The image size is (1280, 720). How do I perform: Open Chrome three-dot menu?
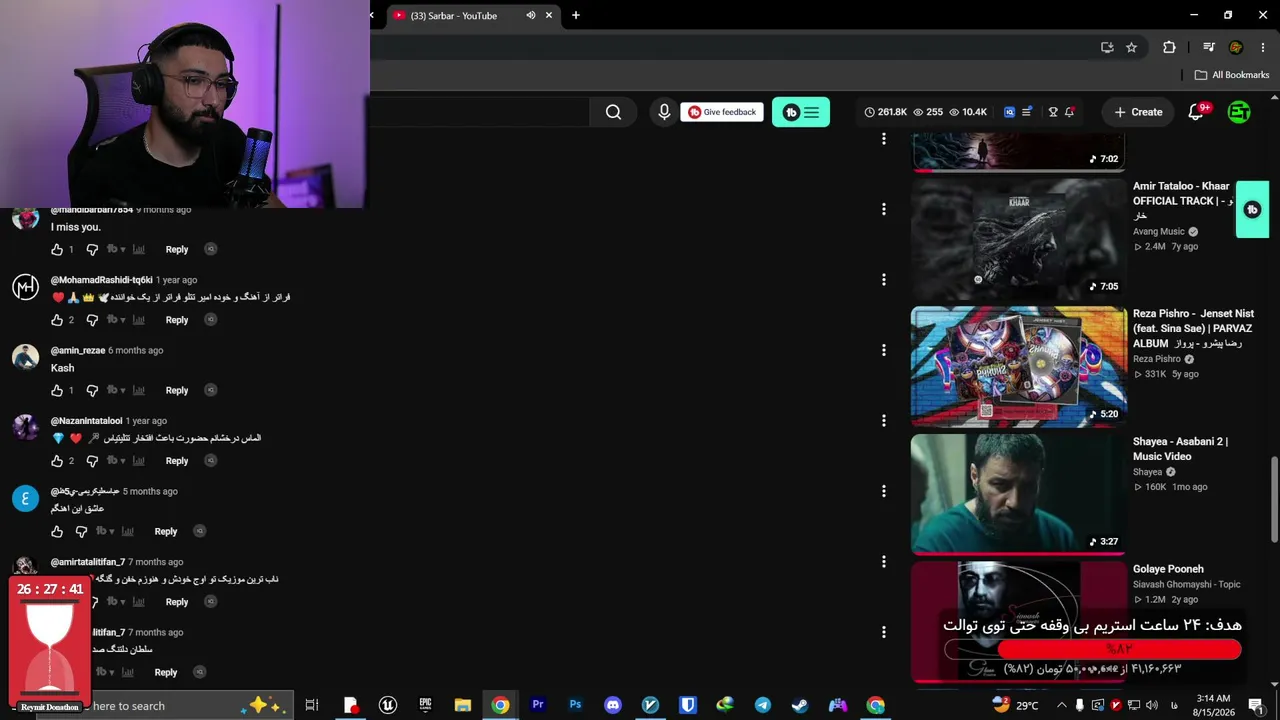coord(1262,47)
